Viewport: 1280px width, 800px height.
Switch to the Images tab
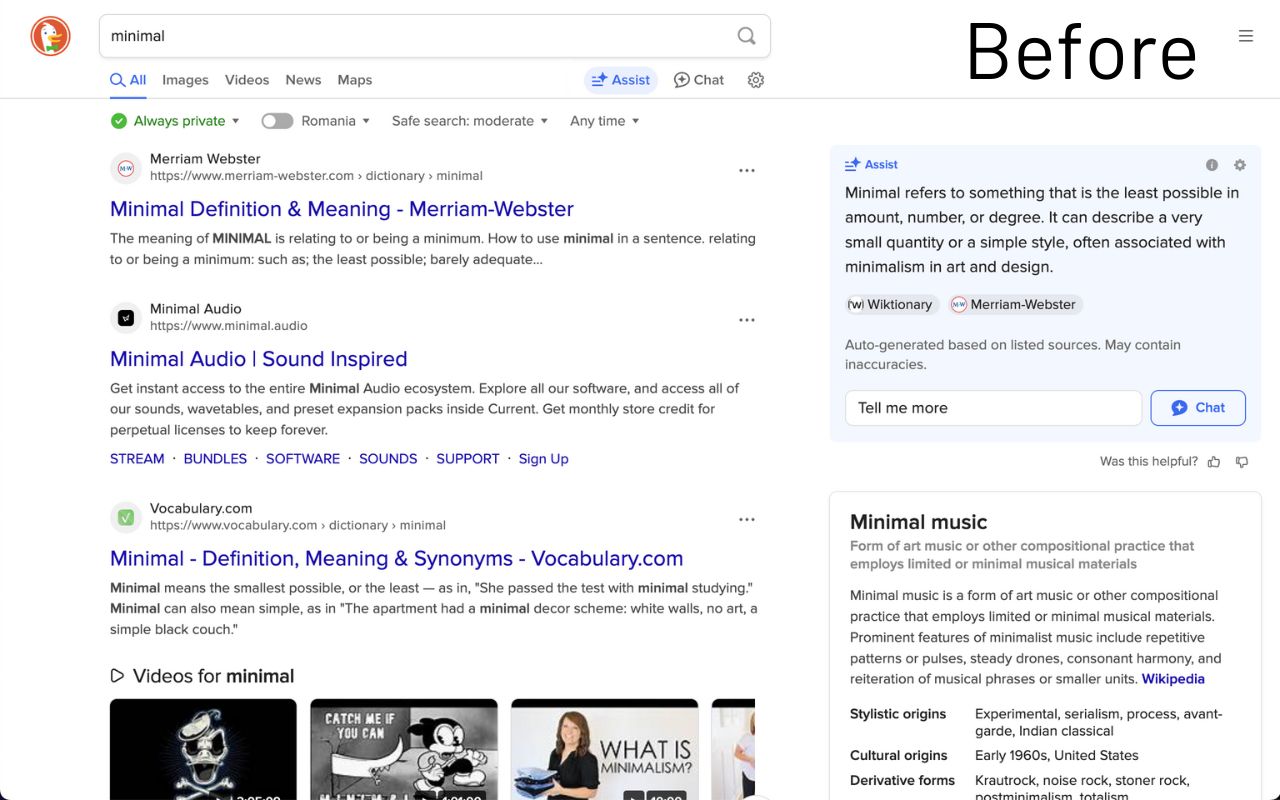tap(185, 80)
